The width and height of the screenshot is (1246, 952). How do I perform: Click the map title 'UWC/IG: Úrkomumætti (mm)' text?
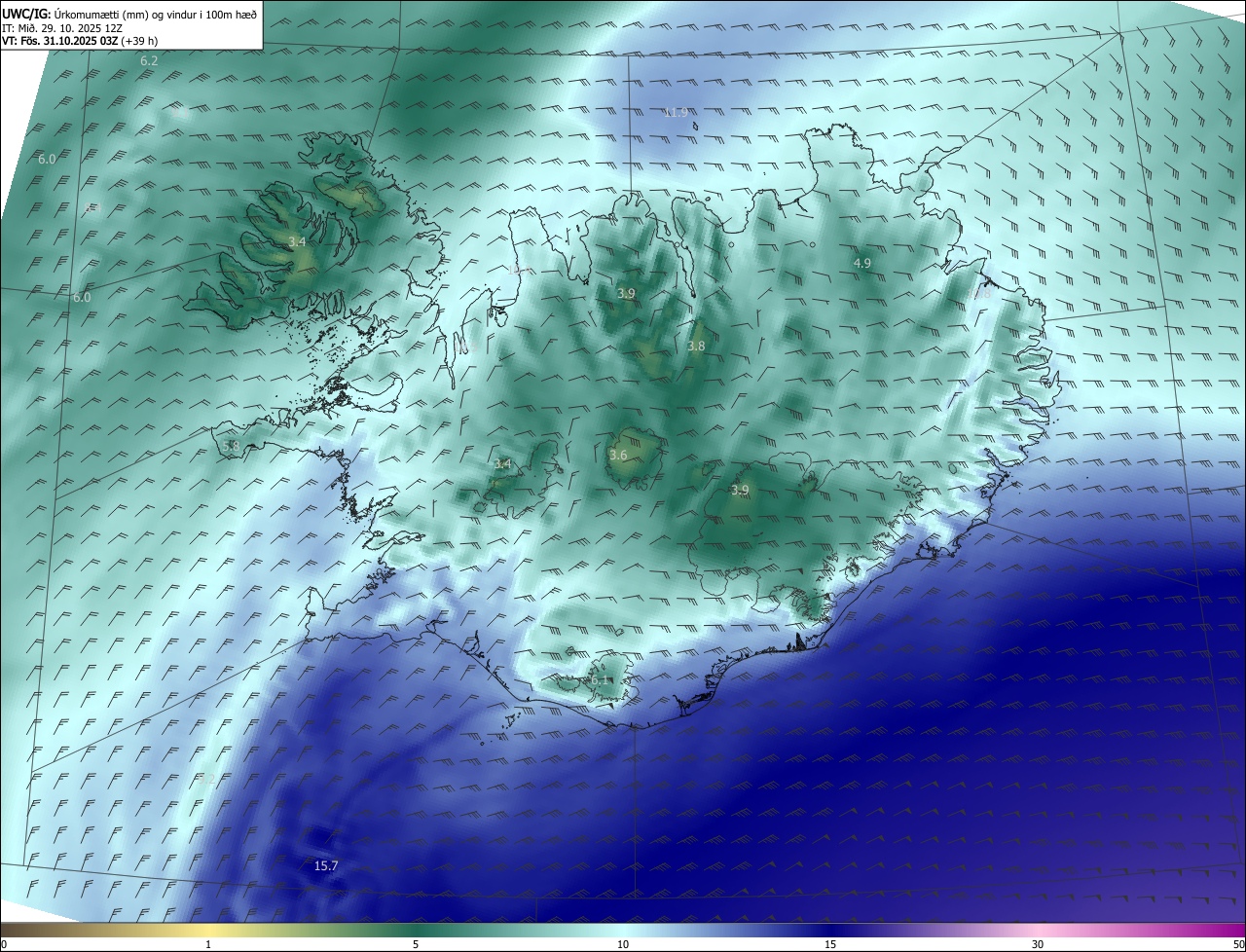(x=75, y=15)
